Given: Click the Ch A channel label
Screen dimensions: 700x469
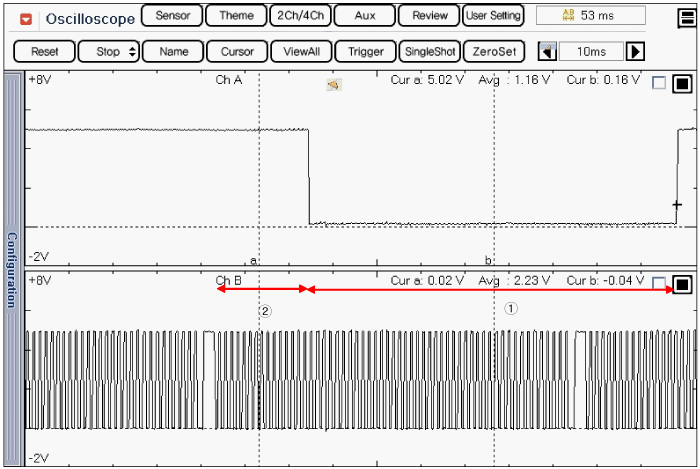Looking at the screenshot, I should click(x=229, y=80).
